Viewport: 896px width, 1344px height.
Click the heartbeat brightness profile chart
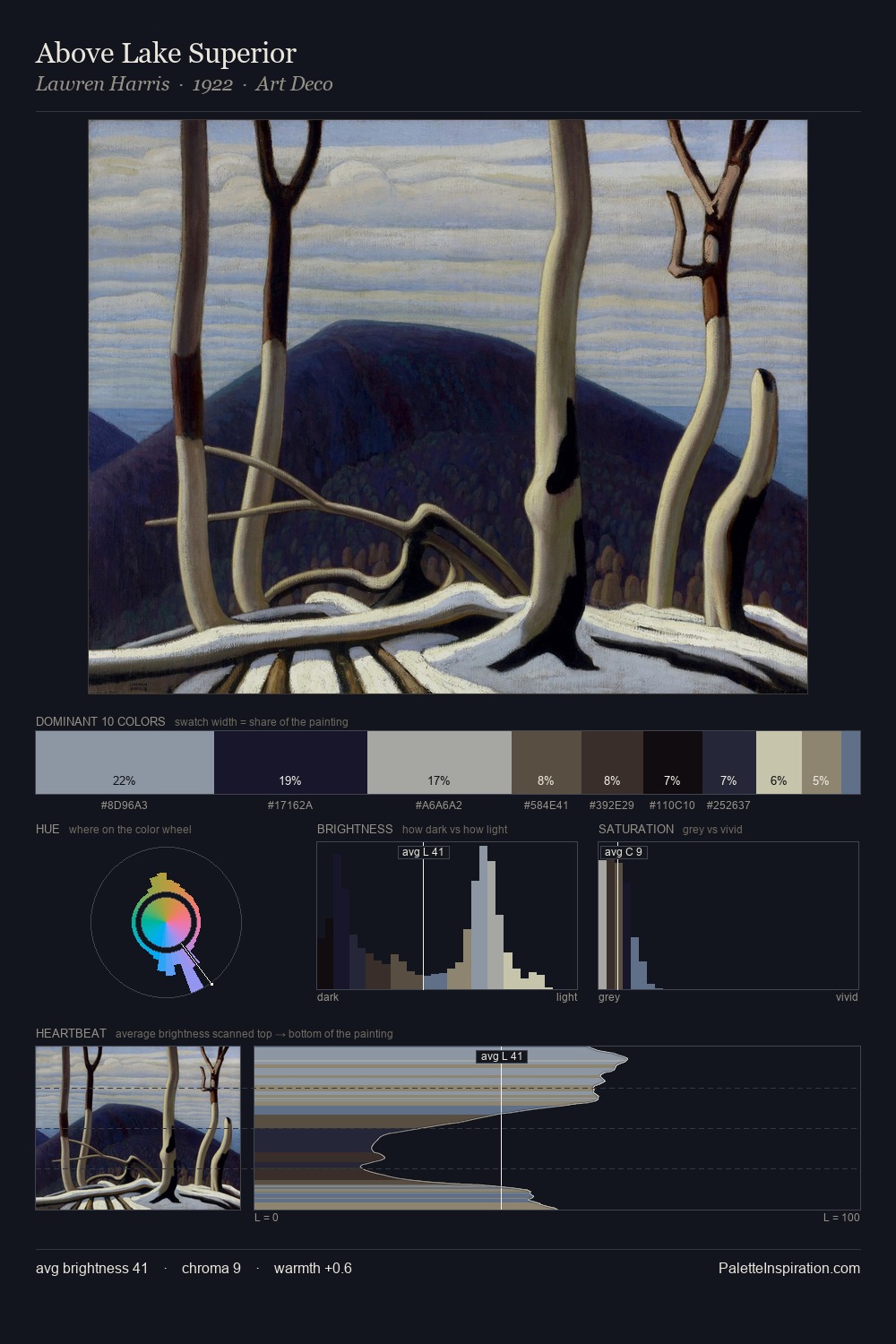point(557,1128)
